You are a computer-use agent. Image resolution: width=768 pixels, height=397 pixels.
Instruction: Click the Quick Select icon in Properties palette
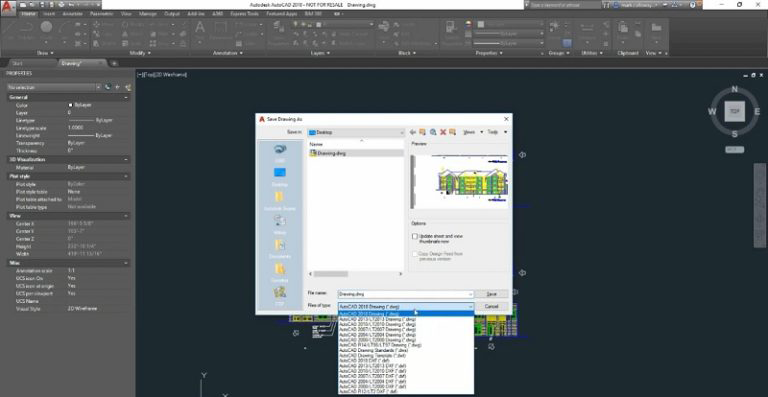tap(128, 87)
